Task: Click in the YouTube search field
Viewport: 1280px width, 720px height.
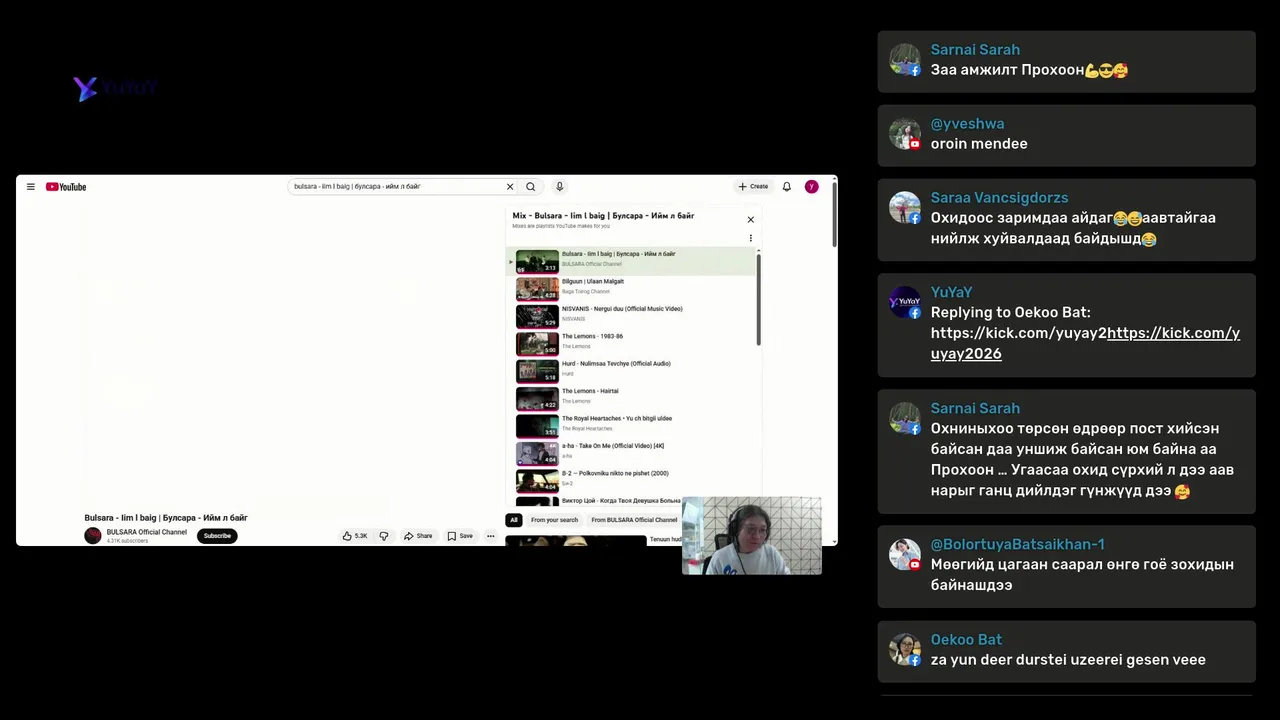Action: pyautogui.click(x=397, y=187)
